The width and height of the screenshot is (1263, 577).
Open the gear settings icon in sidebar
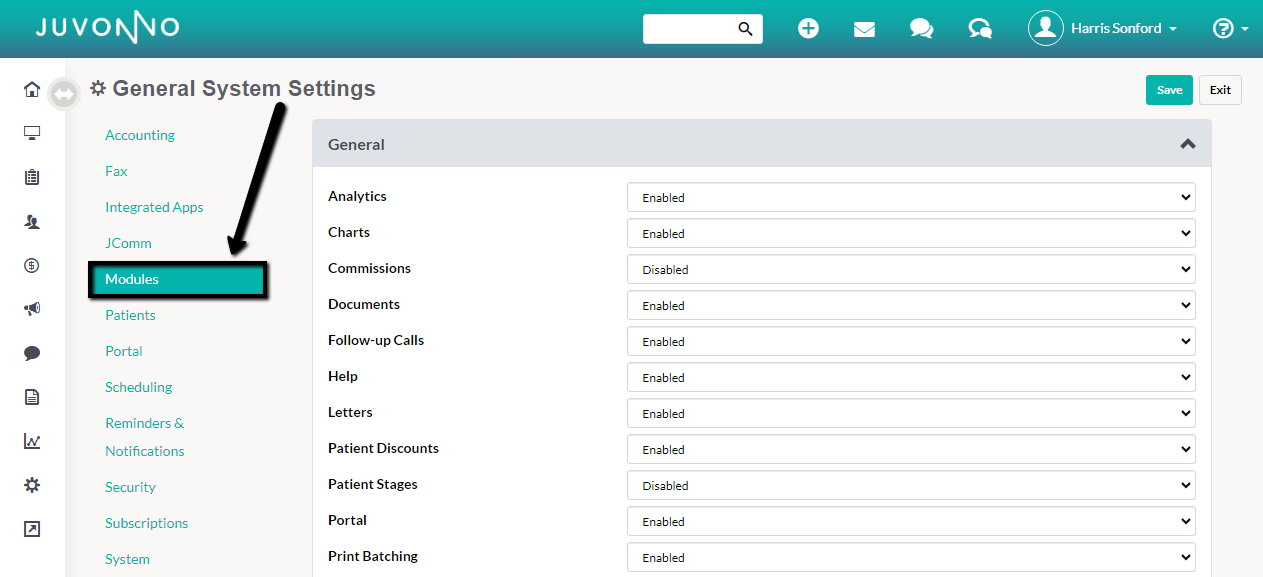point(32,485)
